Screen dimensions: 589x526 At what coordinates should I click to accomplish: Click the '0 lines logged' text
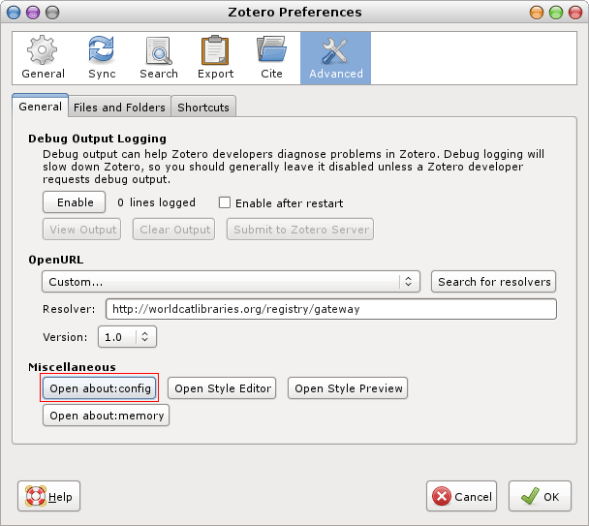click(x=156, y=203)
